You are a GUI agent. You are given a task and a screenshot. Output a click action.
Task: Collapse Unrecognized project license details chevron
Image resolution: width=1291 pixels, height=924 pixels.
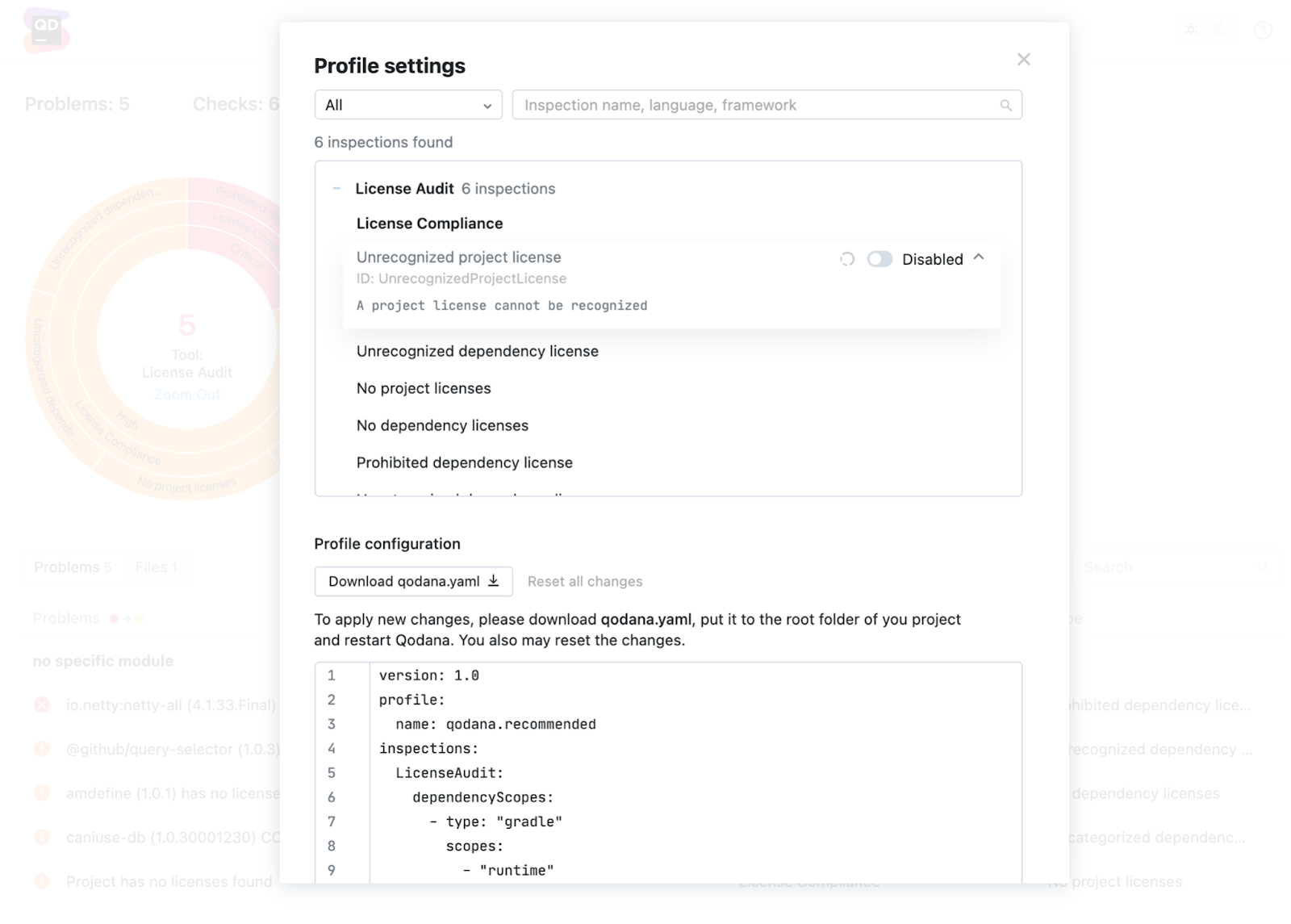(x=979, y=257)
